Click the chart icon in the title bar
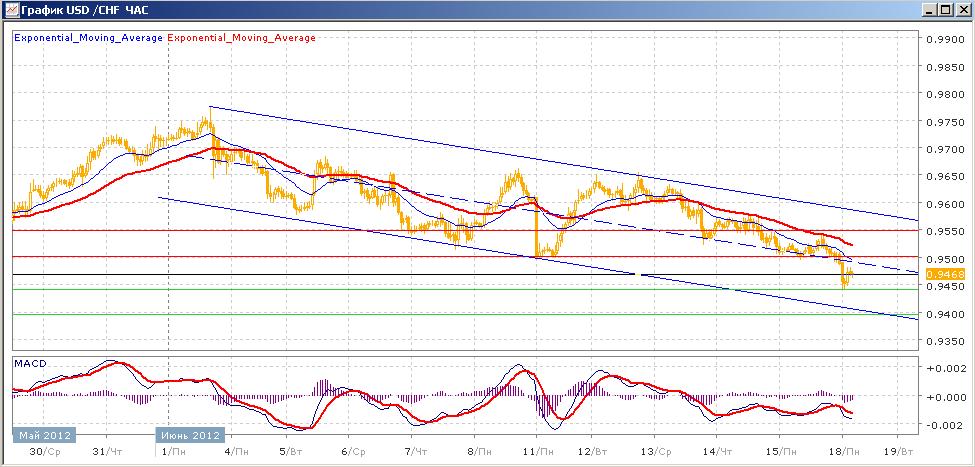Viewport: 975px width, 467px height. [x=11, y=9]
